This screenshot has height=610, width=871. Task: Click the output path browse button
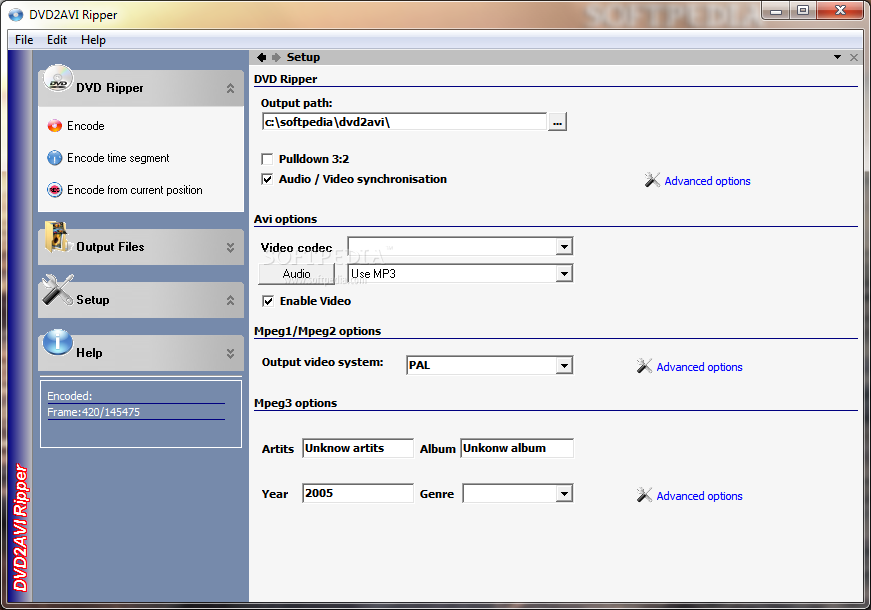(557, 122)
